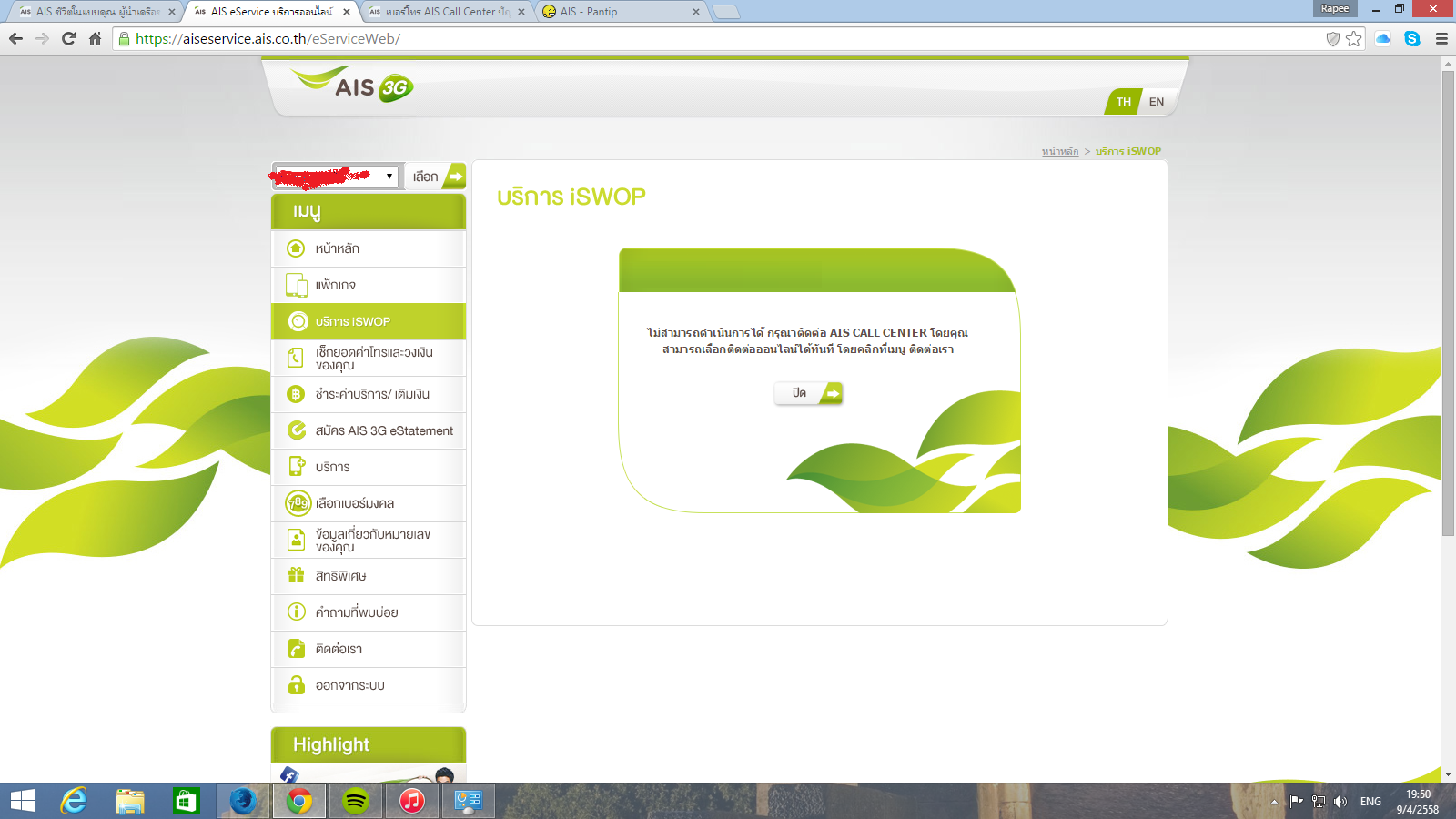Screen dimensions: 1456x819
Task: Click the eStatement icon in the side menu
Action: [x=297, y=430]
